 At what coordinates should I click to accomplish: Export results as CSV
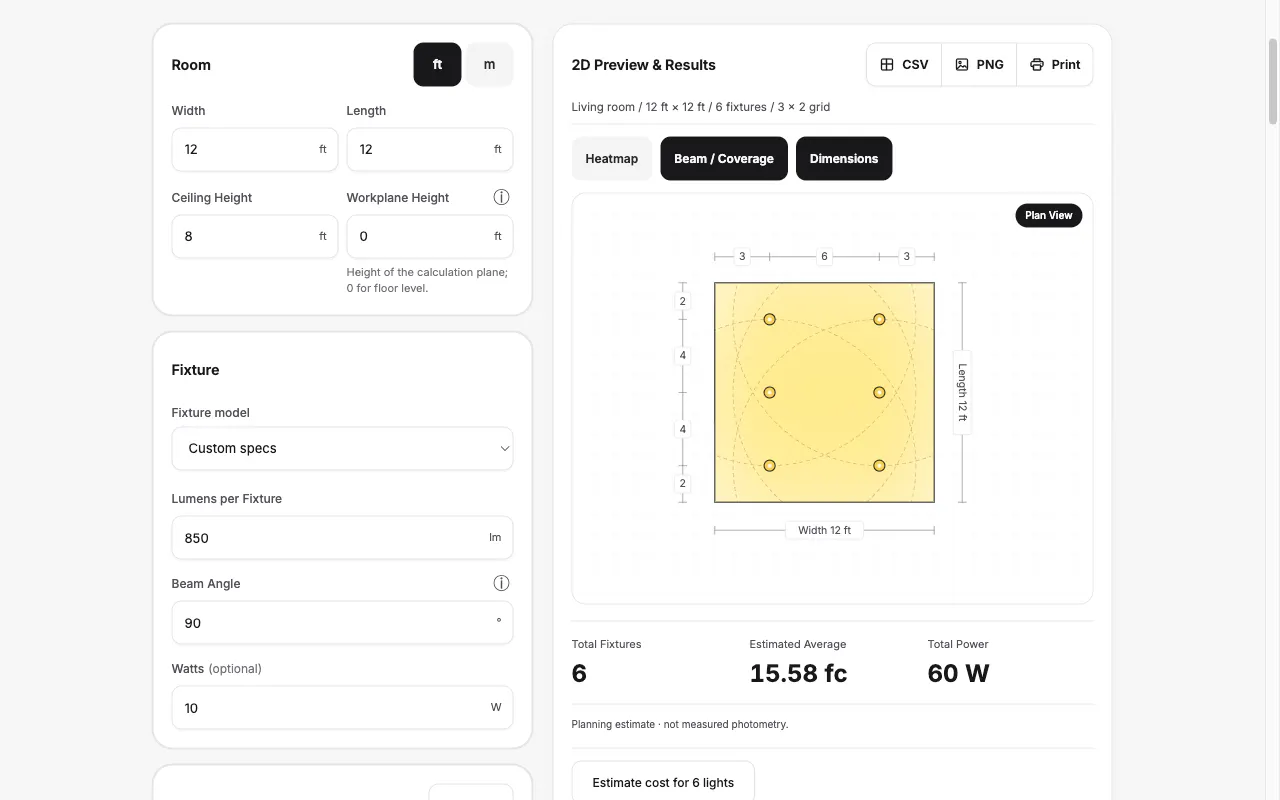tap(904, 64)
